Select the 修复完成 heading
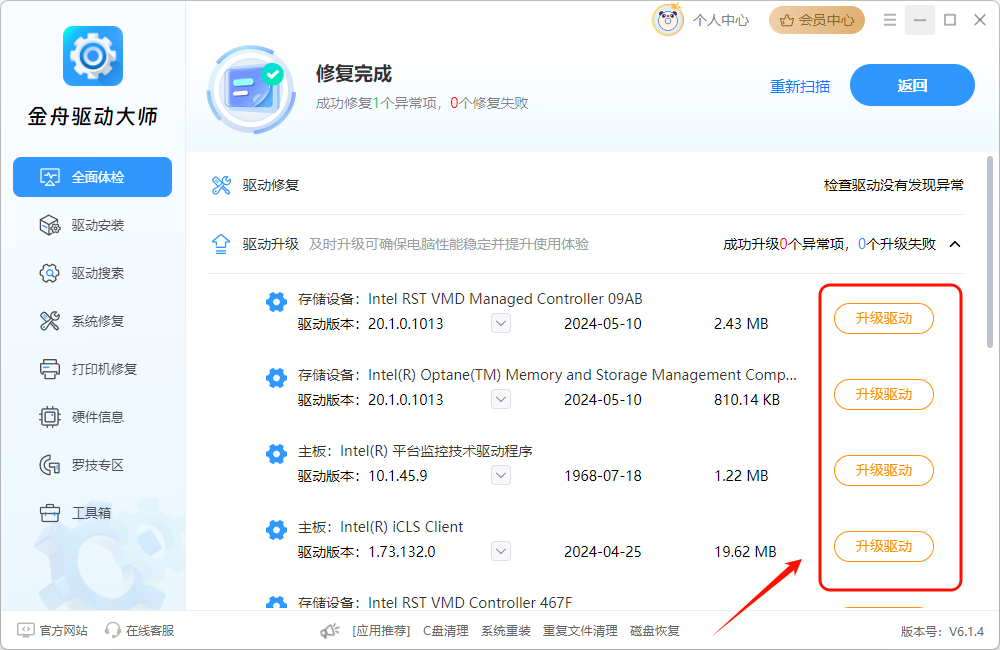The image size is (1000, 650). pos(353,73)
